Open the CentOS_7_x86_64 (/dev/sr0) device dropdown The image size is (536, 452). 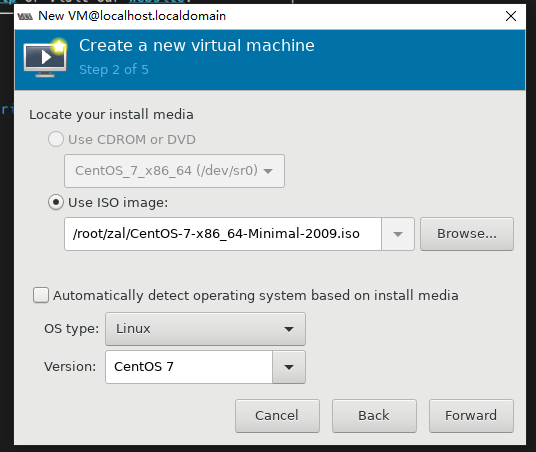174,171
